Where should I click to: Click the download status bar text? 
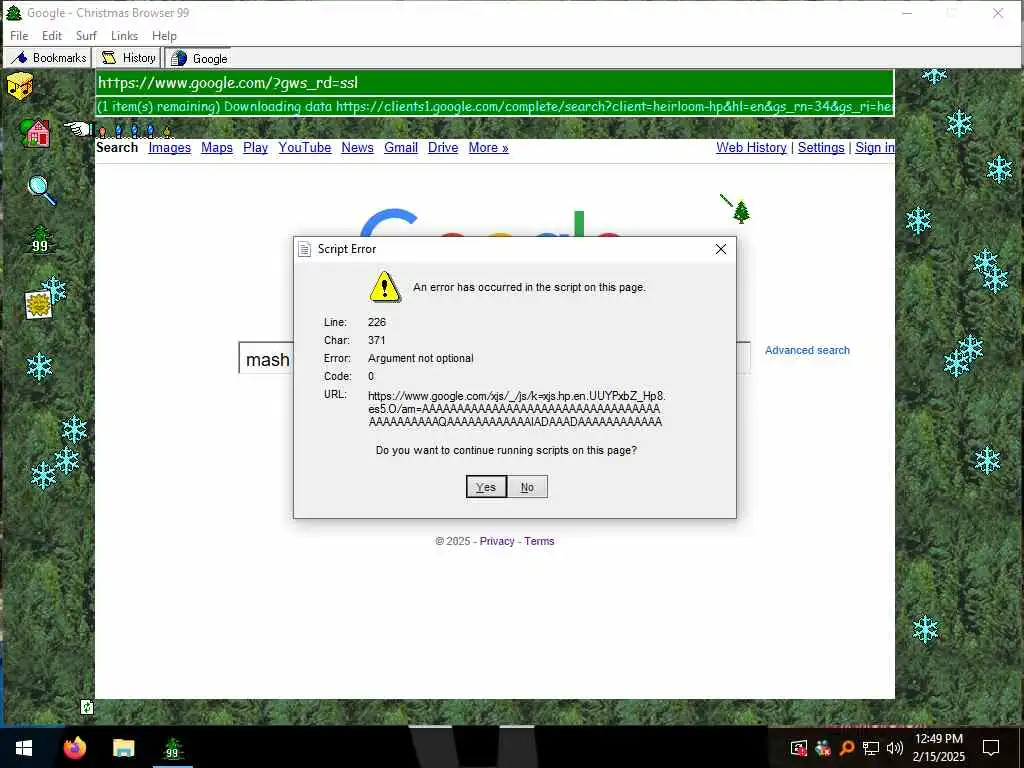[x=494, y=106]
